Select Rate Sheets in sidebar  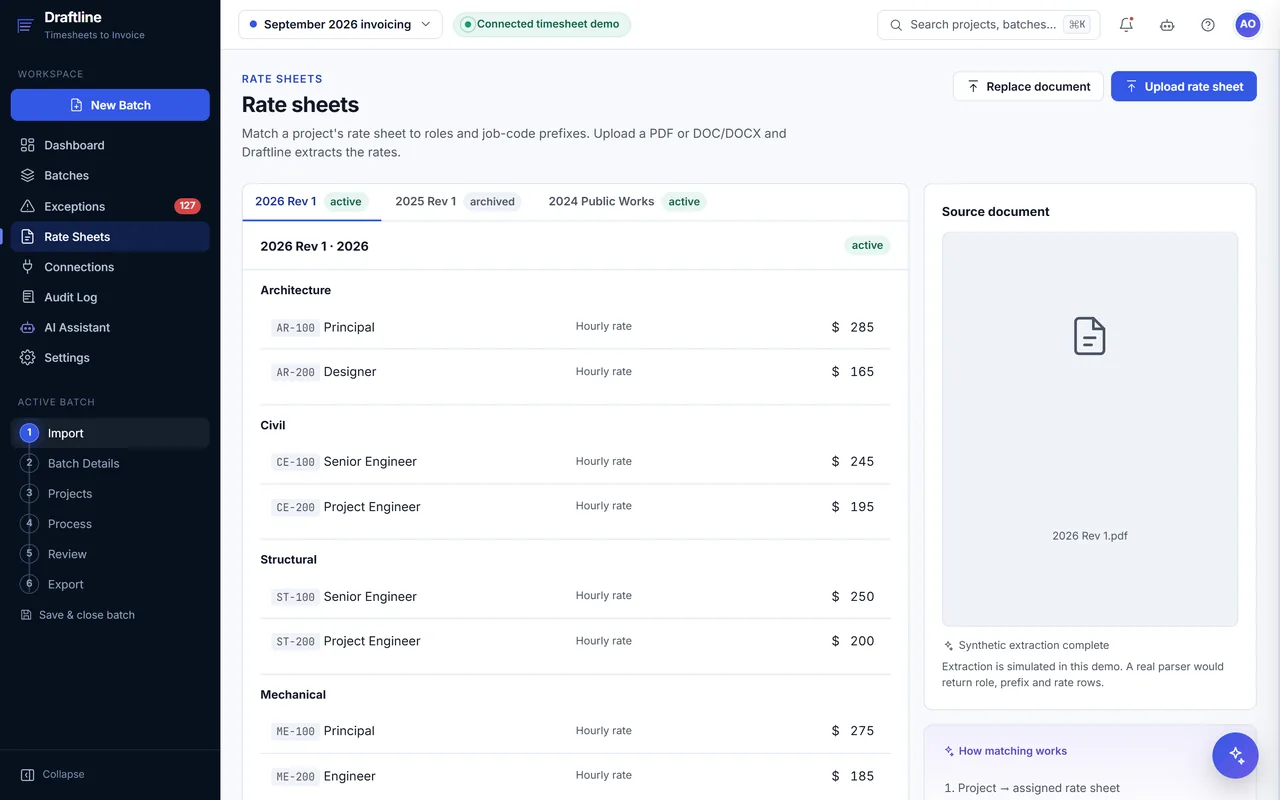click(110, 236)
